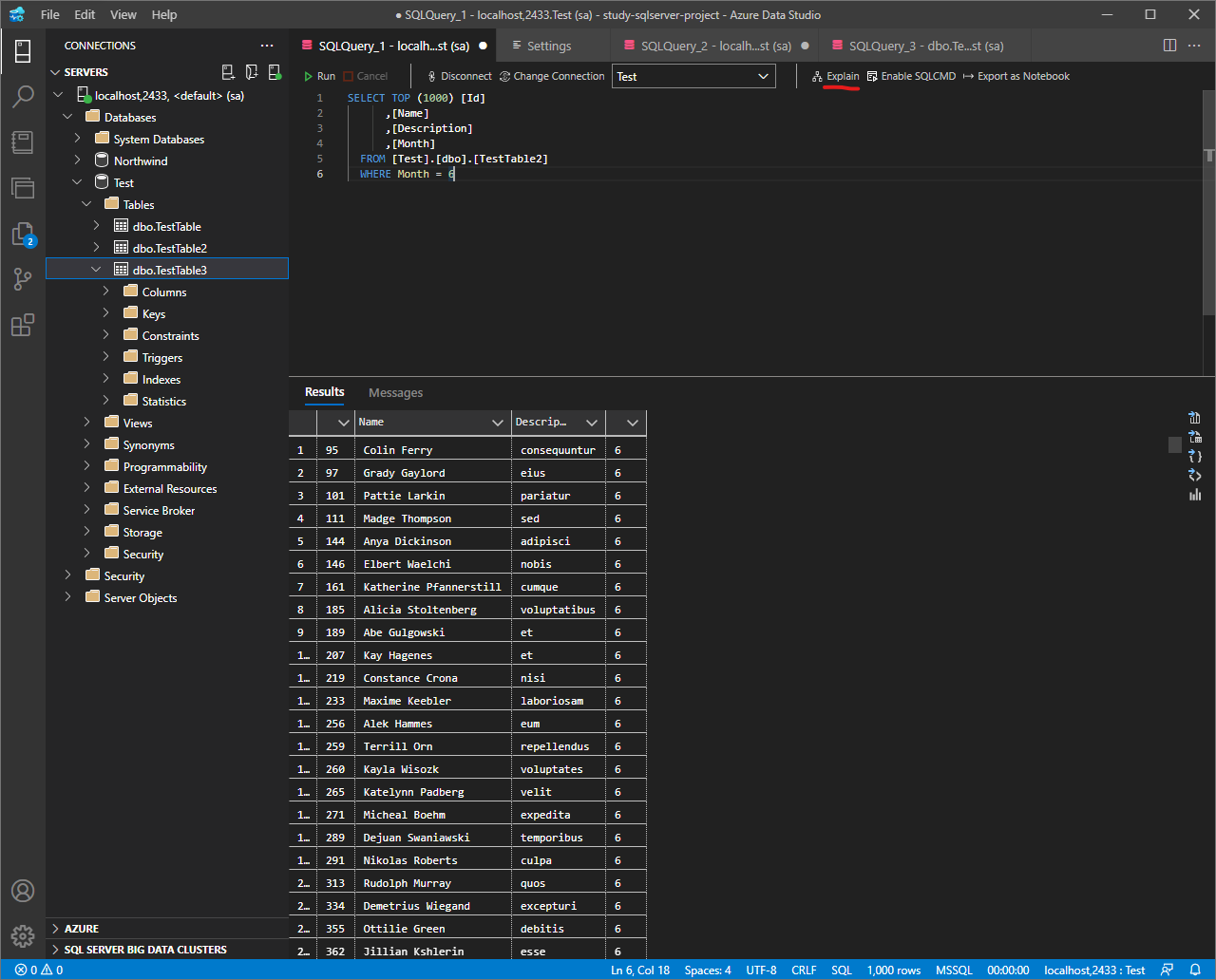
Task: Open the Git branch activity icon
Action: click(x=23, y=279)
